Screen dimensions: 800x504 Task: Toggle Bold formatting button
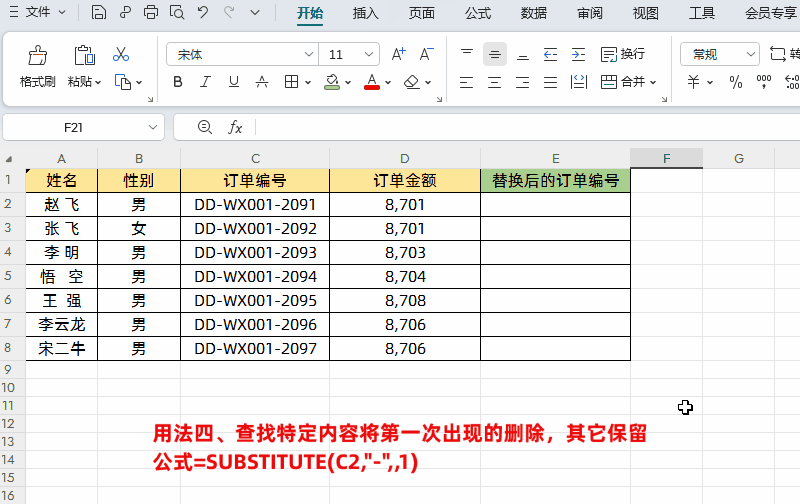point(178,82)
